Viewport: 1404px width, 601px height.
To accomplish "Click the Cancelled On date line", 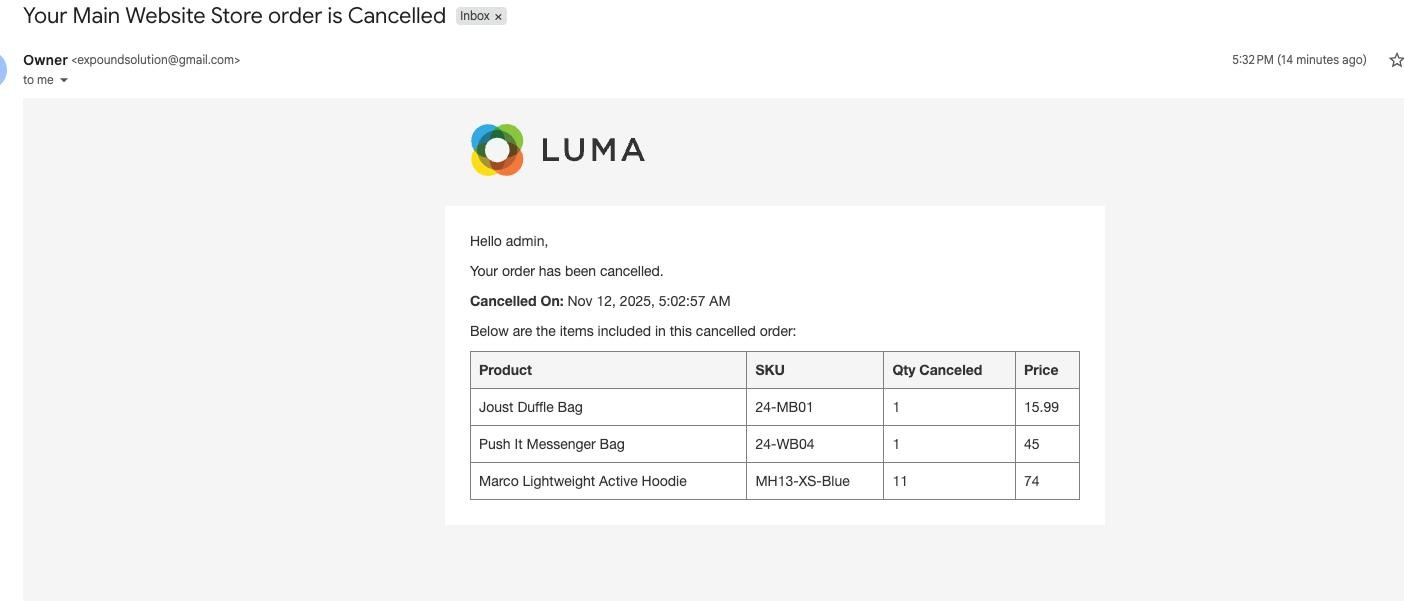I will (600, 301).
